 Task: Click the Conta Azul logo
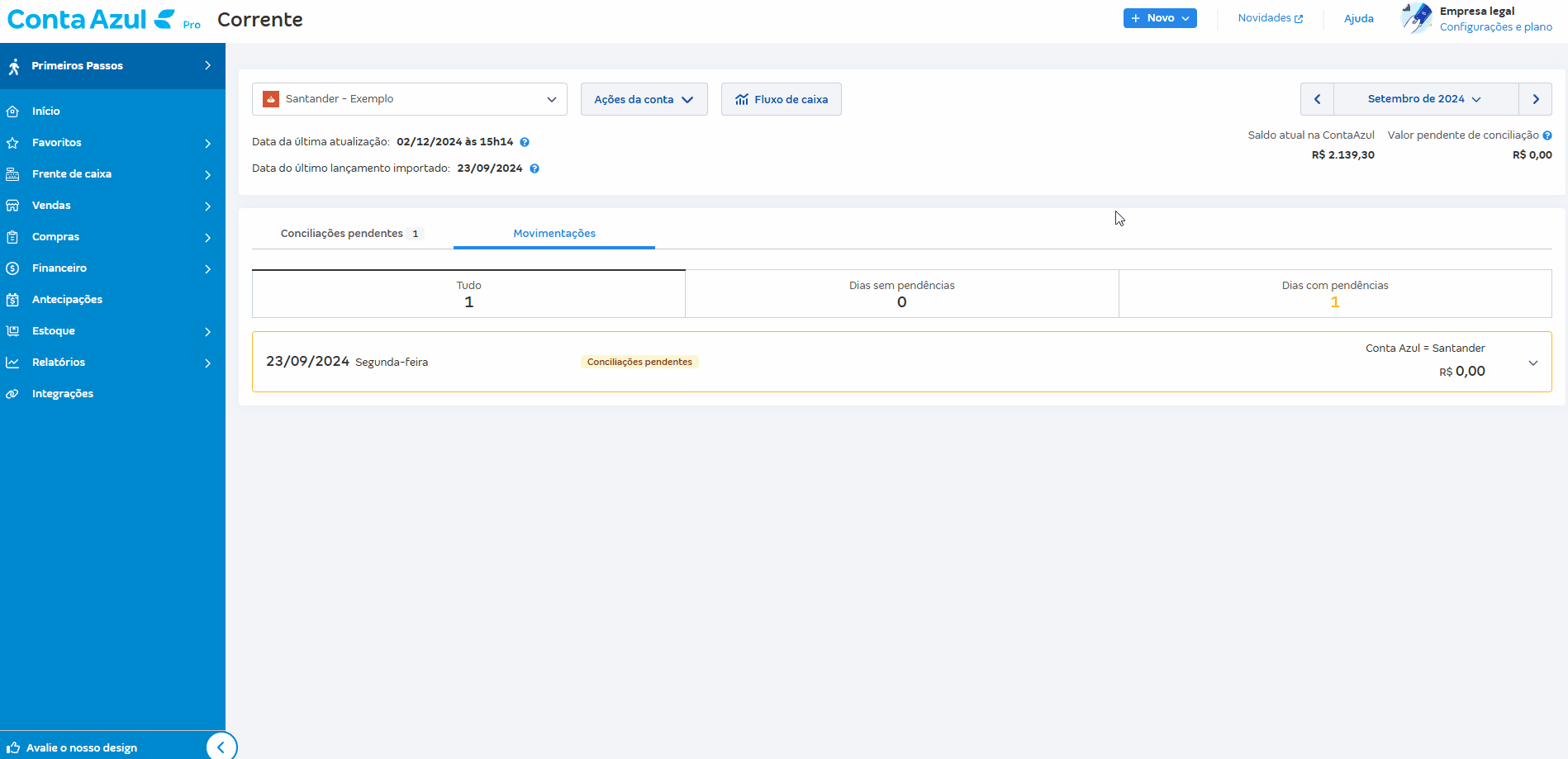tap(91, 19)
